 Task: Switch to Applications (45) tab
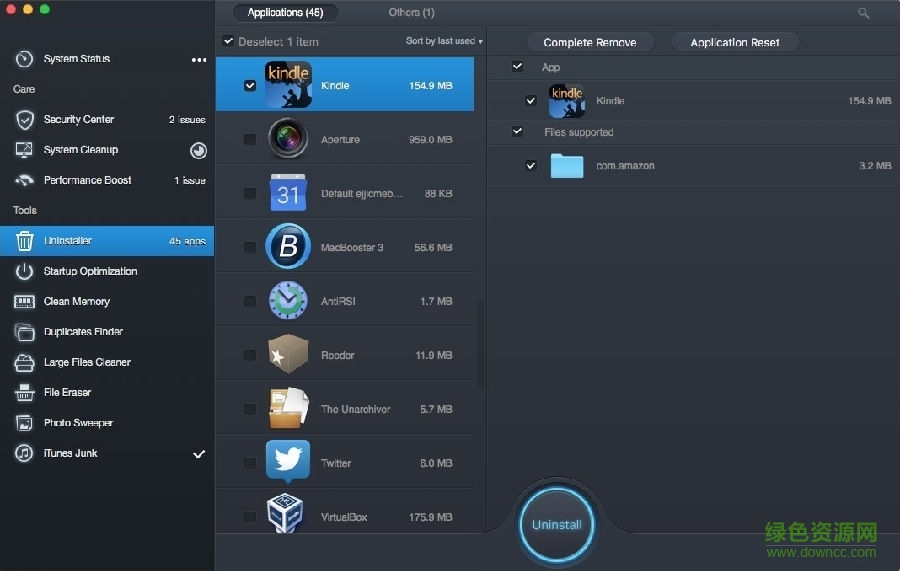(x=285, y=13)
